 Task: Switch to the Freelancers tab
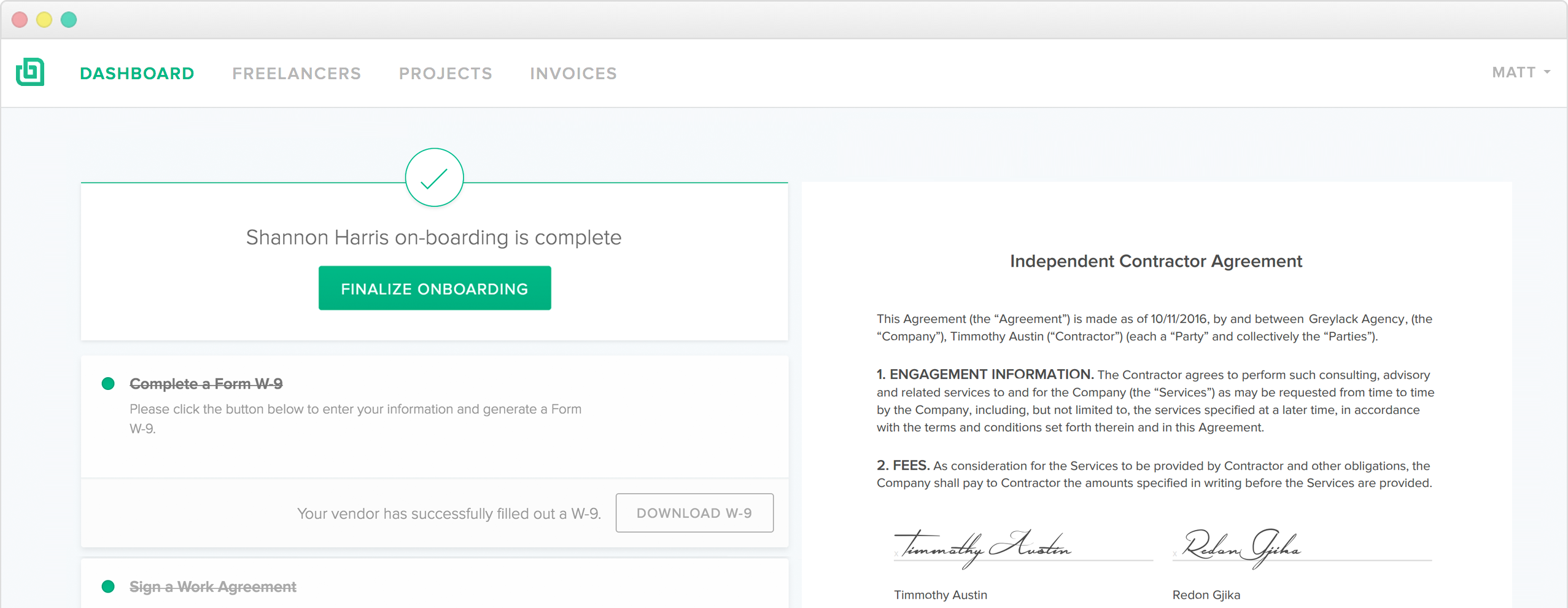click(297, 74)
